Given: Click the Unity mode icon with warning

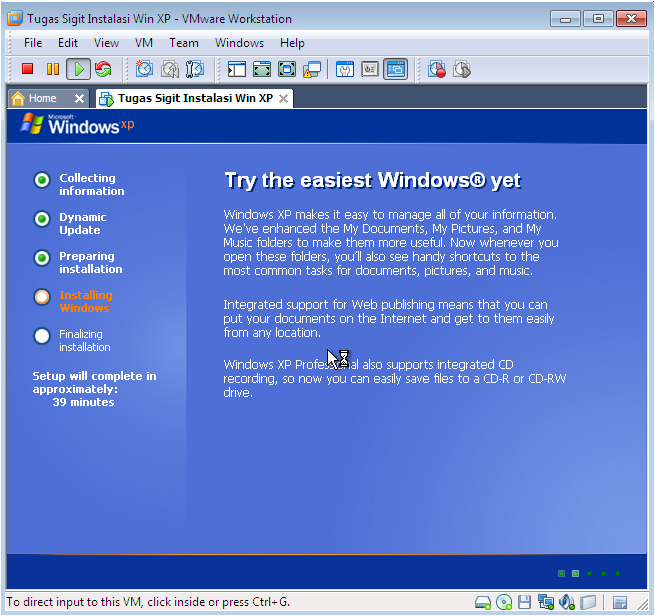Looking at the screenshot, I should 312,69.
